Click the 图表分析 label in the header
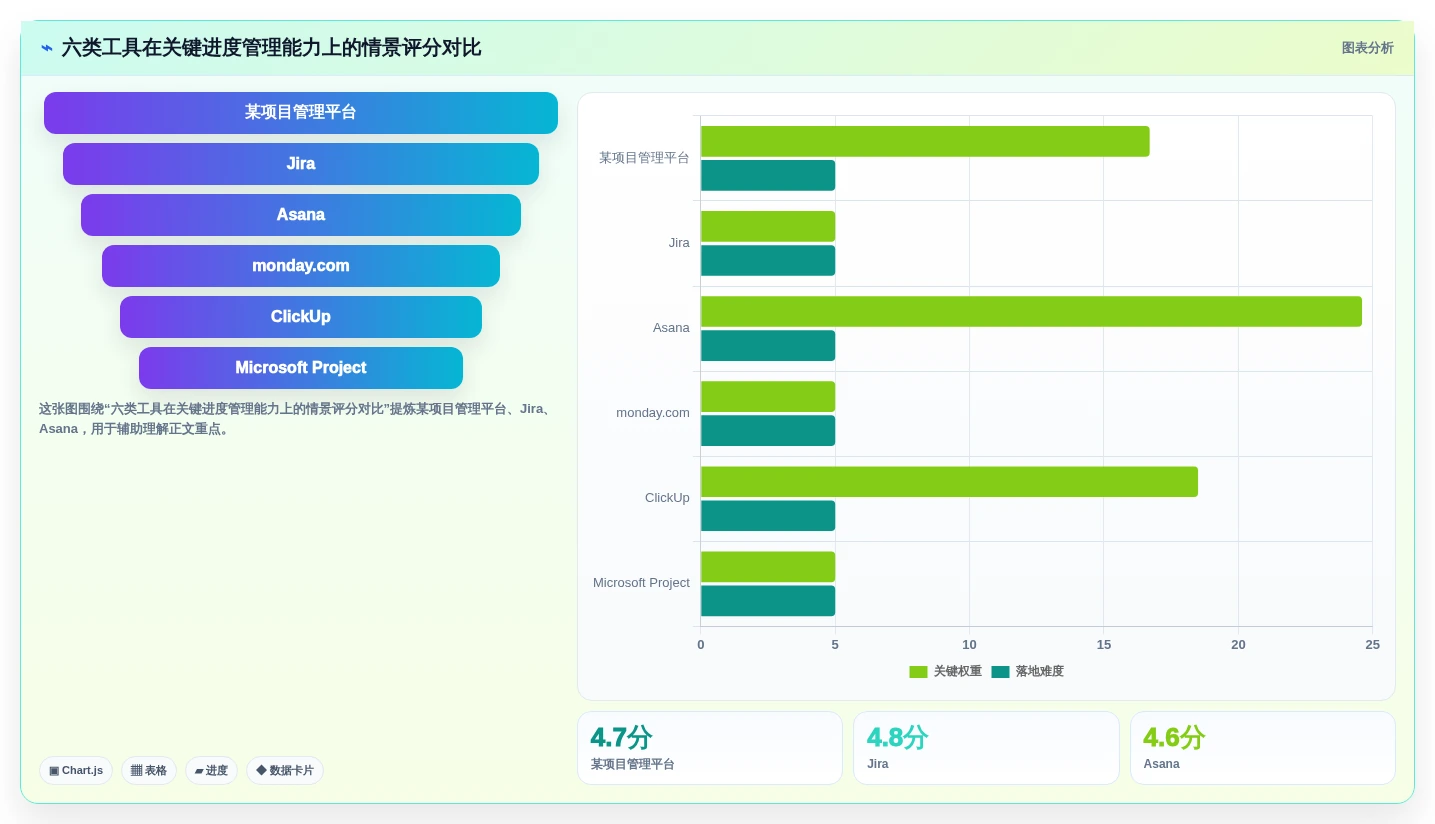The height and width of the screenshot is (824, 1435). [x=1367, y=48]
